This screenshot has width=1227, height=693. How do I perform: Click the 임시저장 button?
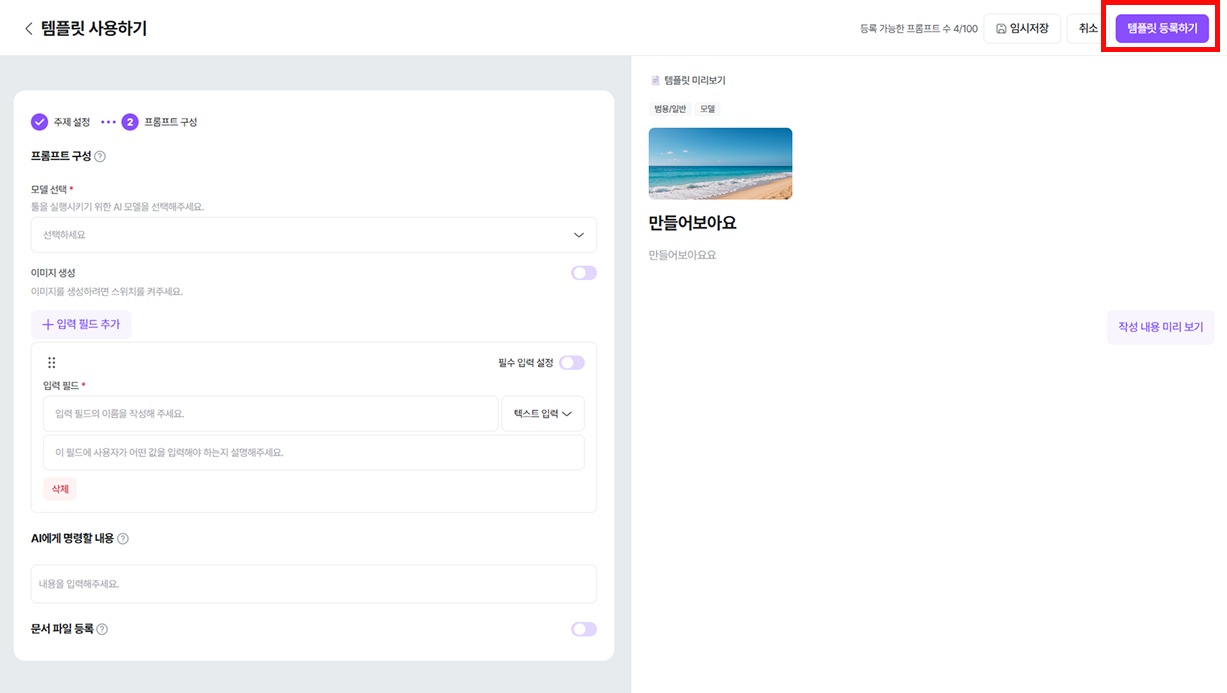click(x=1022, y=29)
